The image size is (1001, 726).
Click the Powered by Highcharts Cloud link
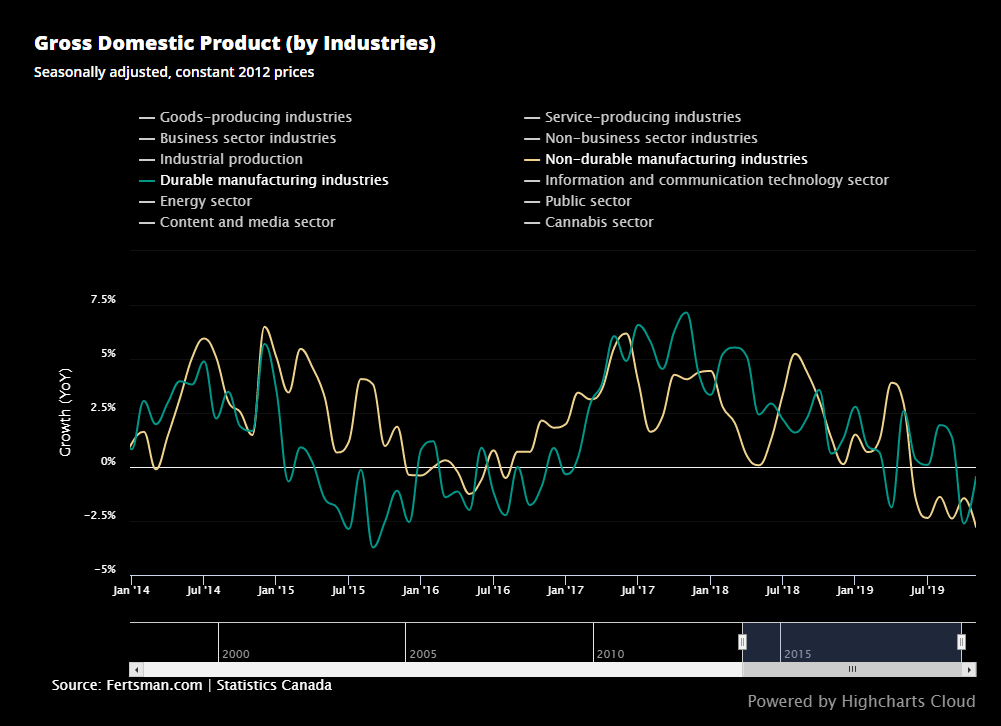(x=862, y=701)
